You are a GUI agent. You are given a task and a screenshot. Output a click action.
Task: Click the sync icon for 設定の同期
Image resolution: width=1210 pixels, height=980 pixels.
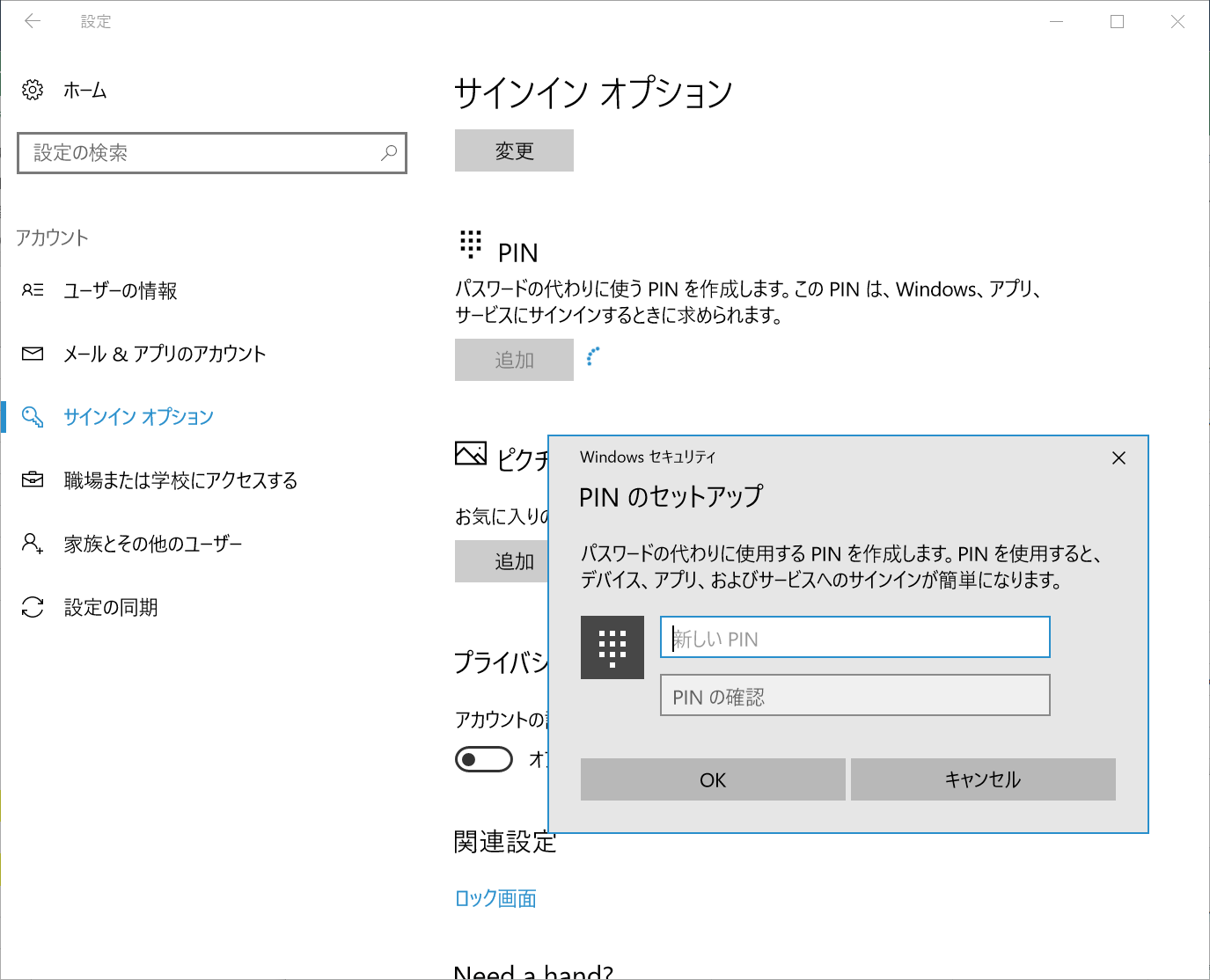(x=33, y=606)
